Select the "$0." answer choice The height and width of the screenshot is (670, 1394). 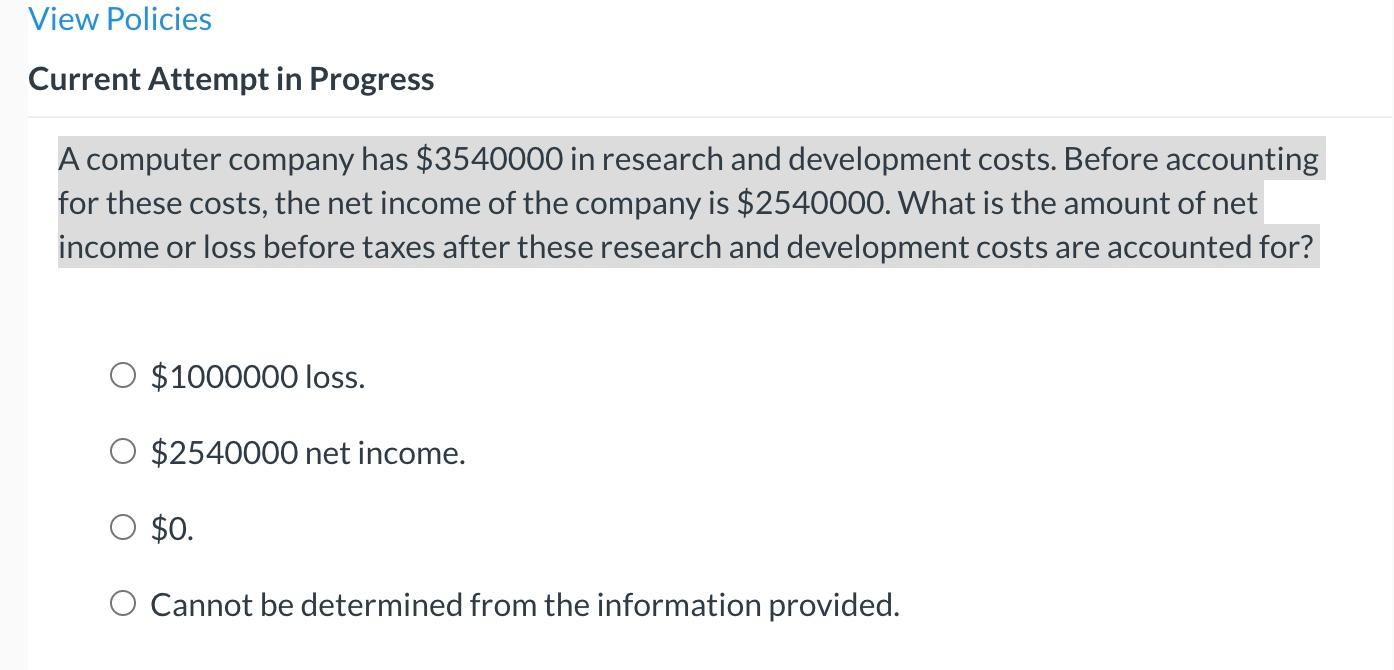[123, 527]
